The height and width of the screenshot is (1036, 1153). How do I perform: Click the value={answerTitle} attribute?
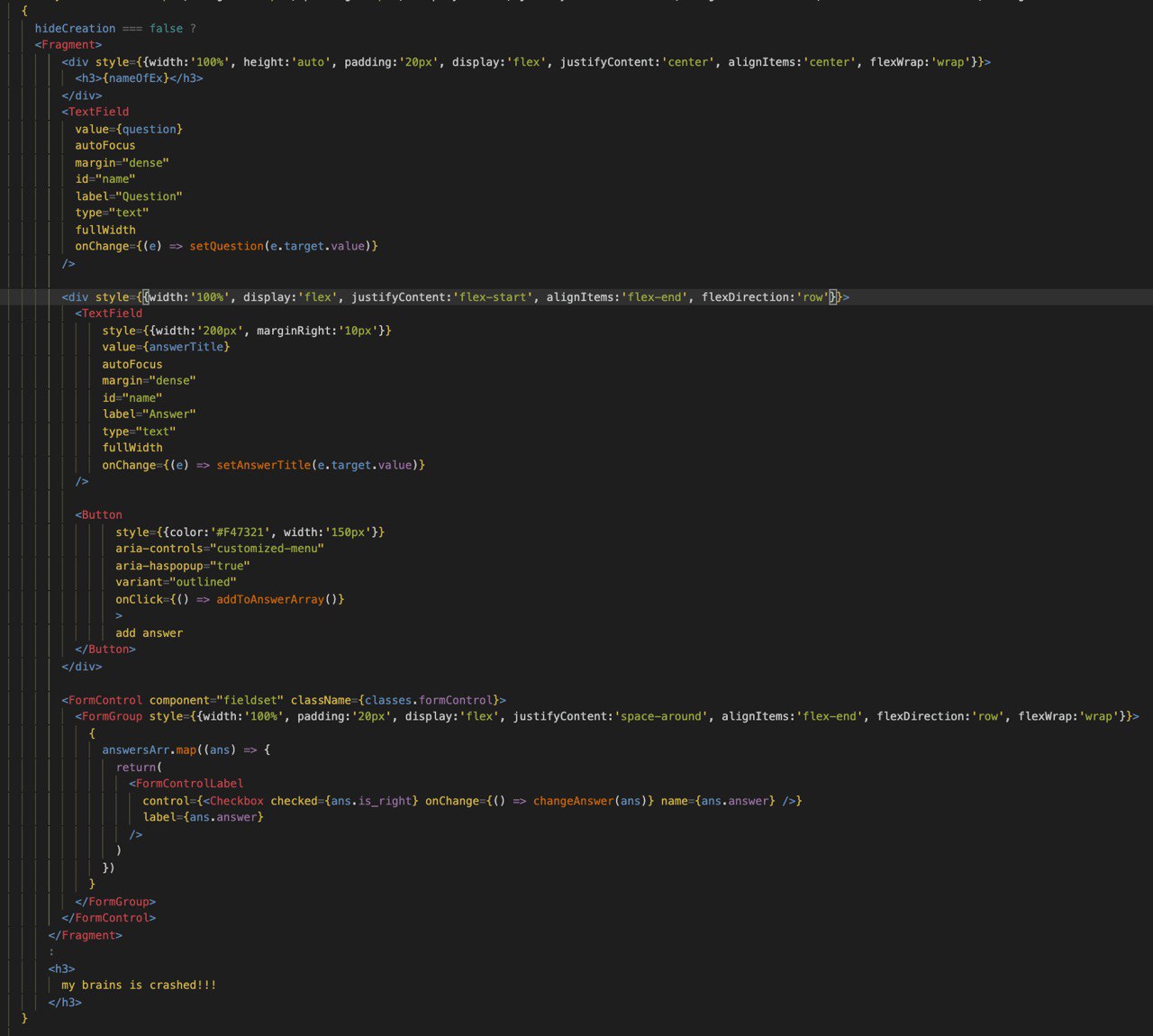[166, 347]
